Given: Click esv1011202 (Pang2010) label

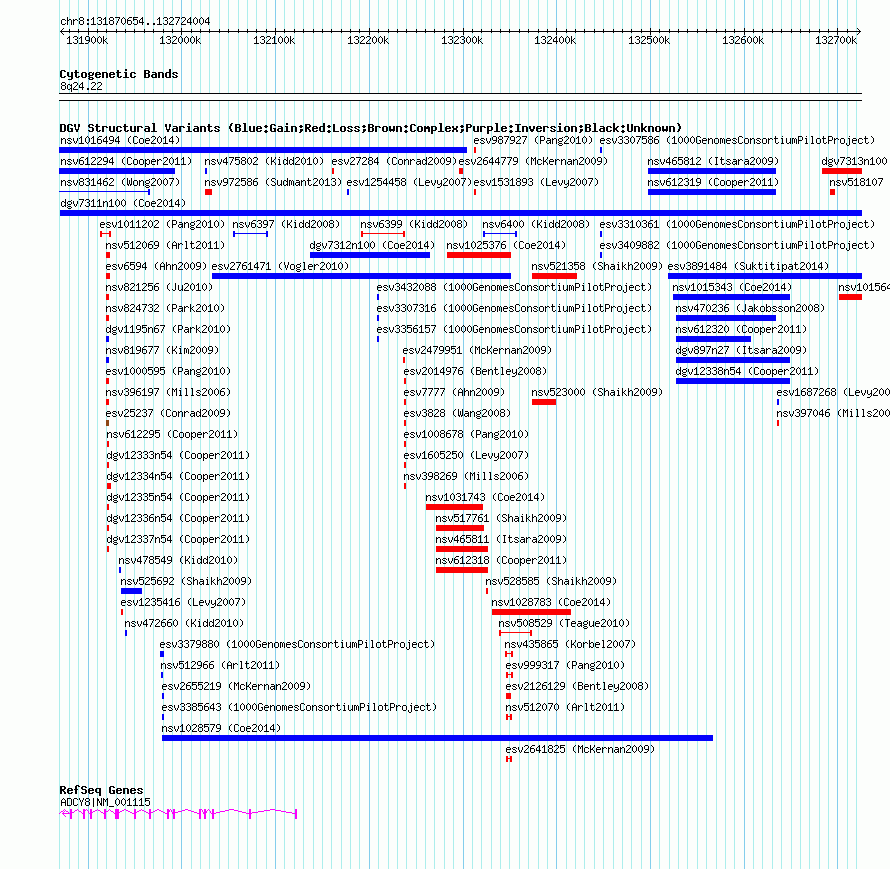Looking at the screenshot, I should [162, 224].
